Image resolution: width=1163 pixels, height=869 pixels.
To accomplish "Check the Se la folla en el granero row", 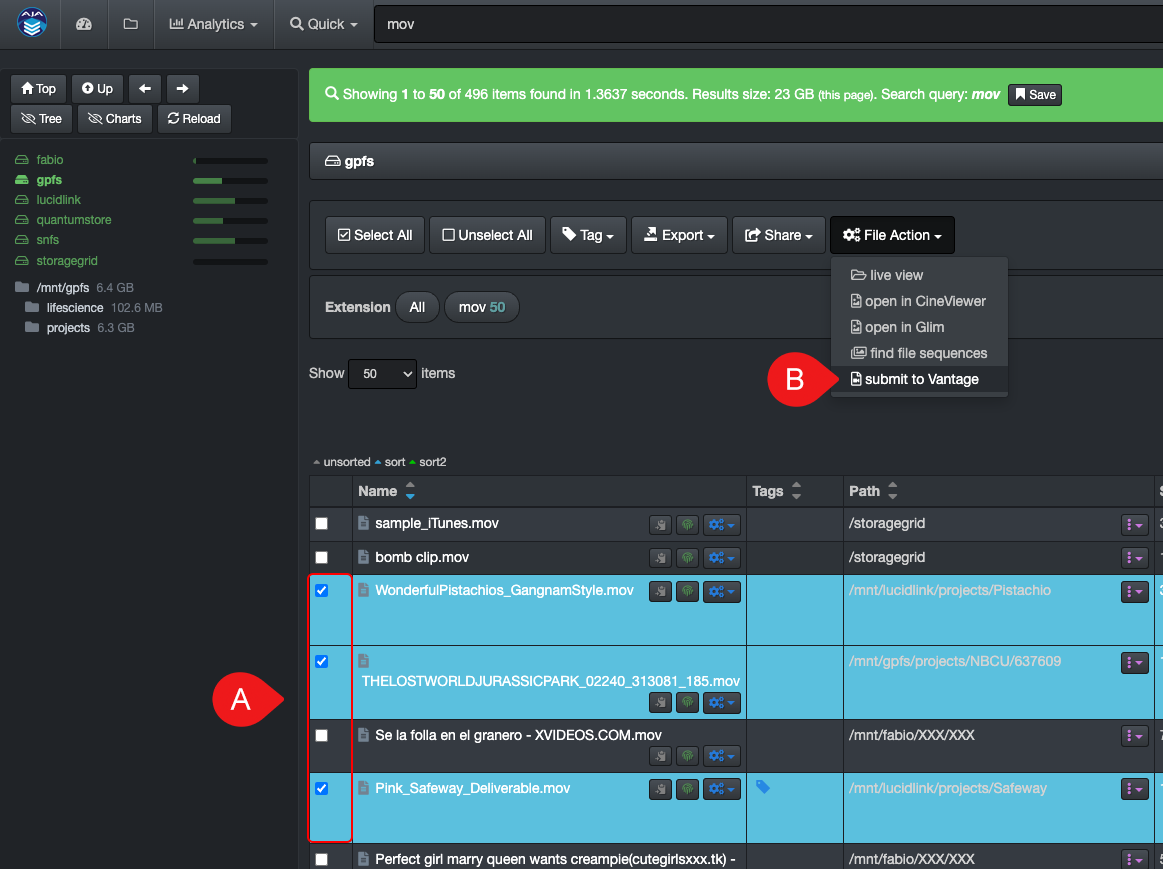I will [321, 735].
